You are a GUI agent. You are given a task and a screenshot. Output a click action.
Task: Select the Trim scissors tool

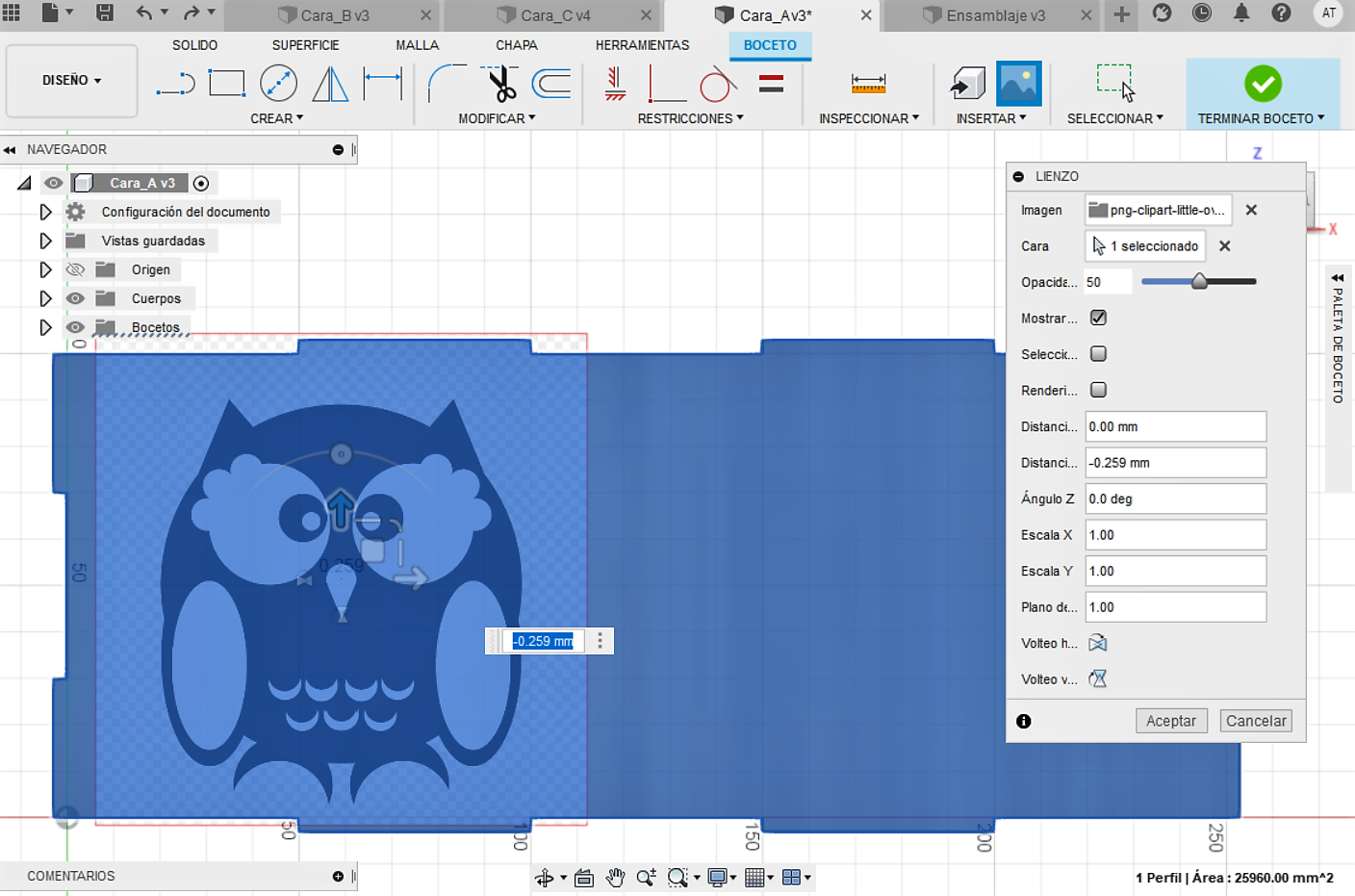pos(500,84)
